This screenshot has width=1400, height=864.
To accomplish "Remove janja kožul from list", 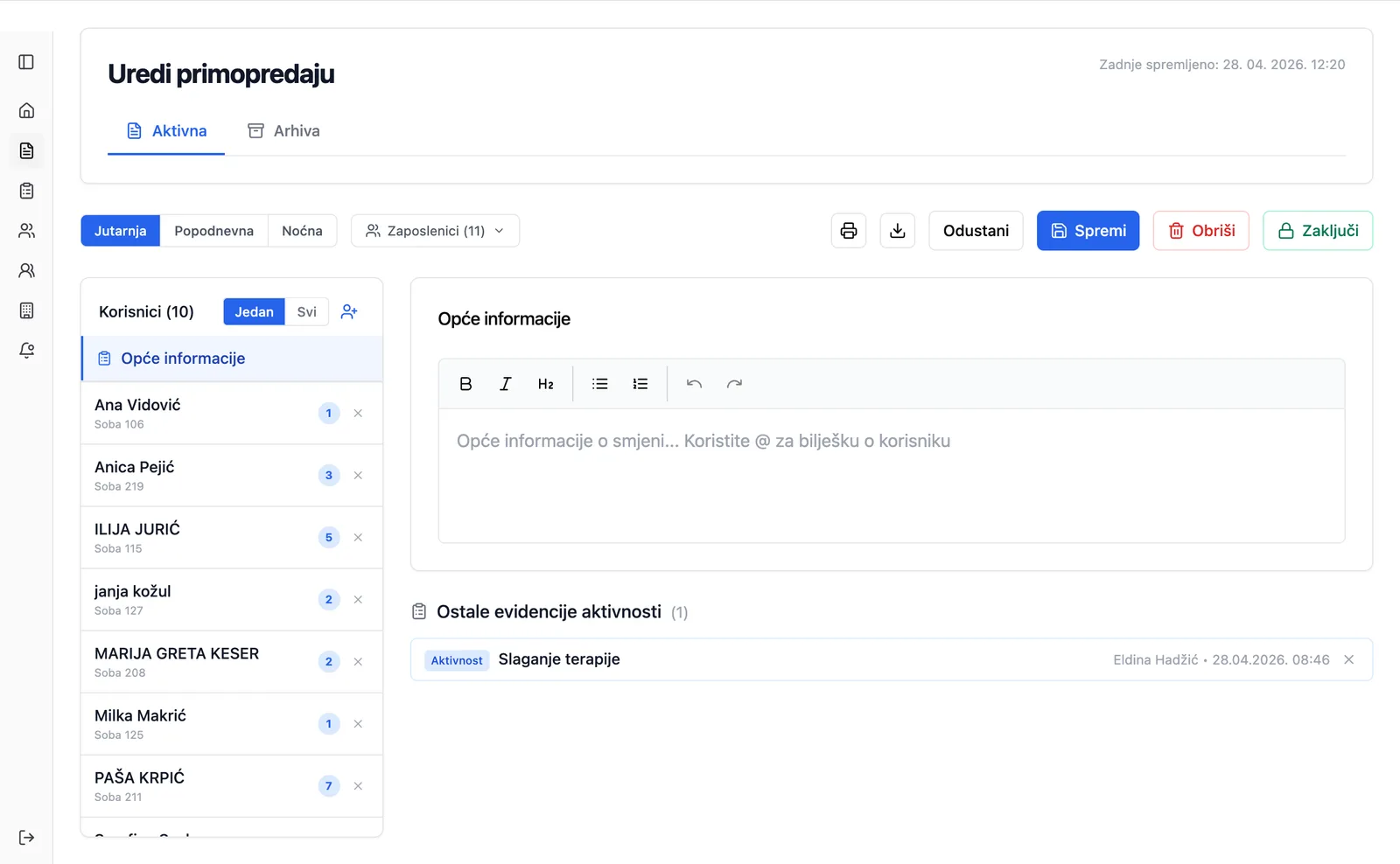I will tap(358, 599).
